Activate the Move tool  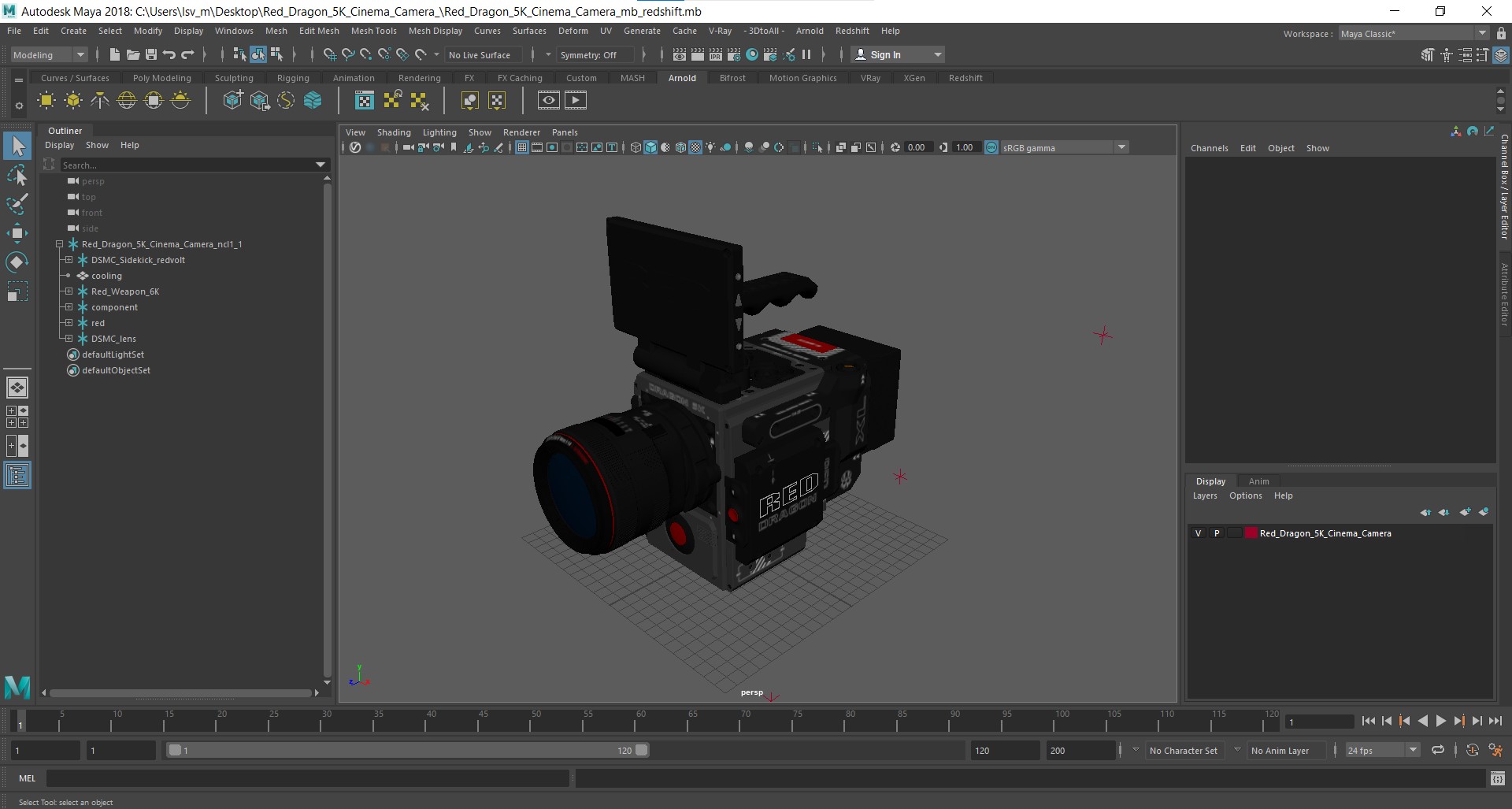coord(17,232)
